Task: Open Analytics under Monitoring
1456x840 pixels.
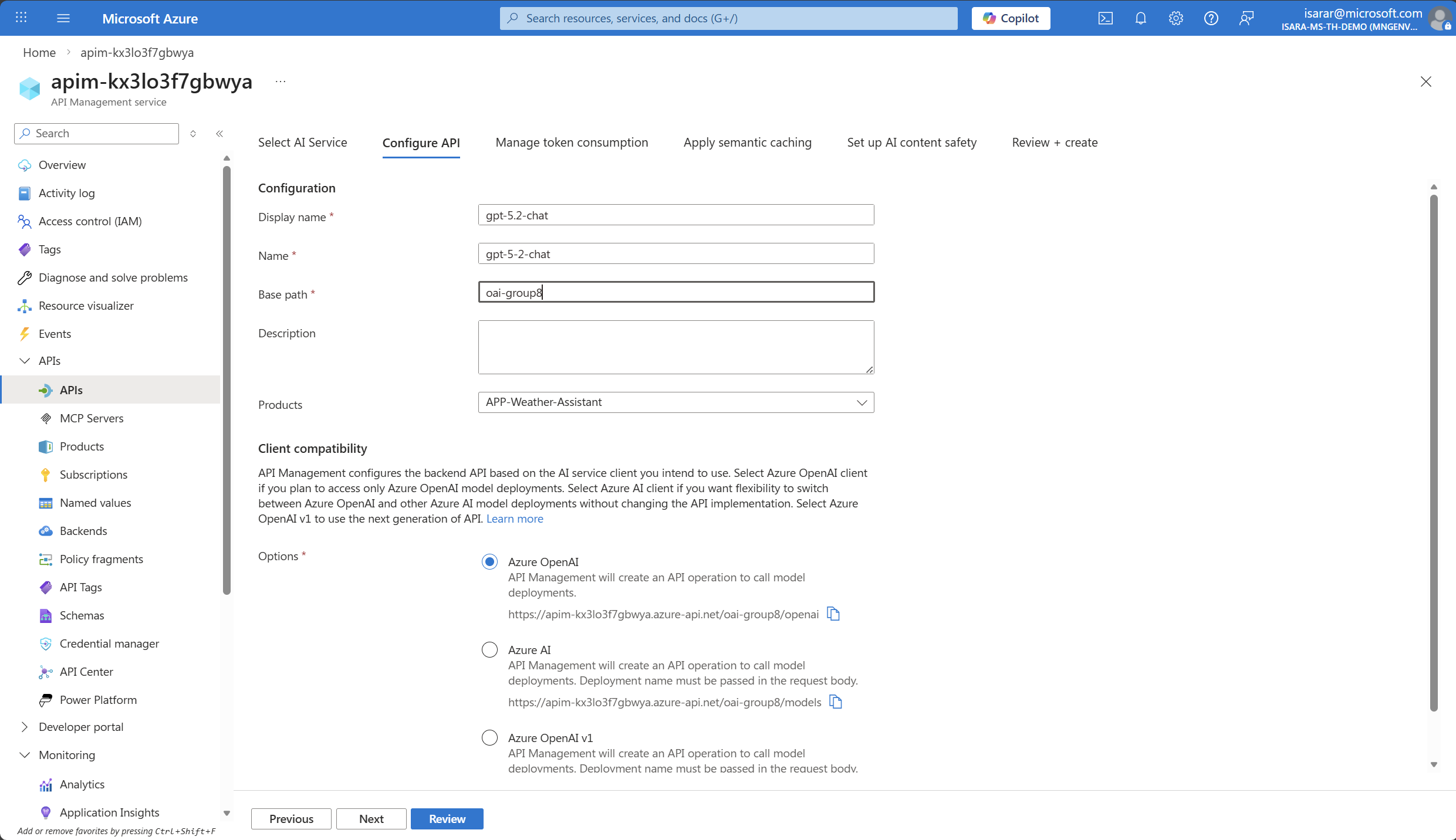Action: tap(82, 784)
